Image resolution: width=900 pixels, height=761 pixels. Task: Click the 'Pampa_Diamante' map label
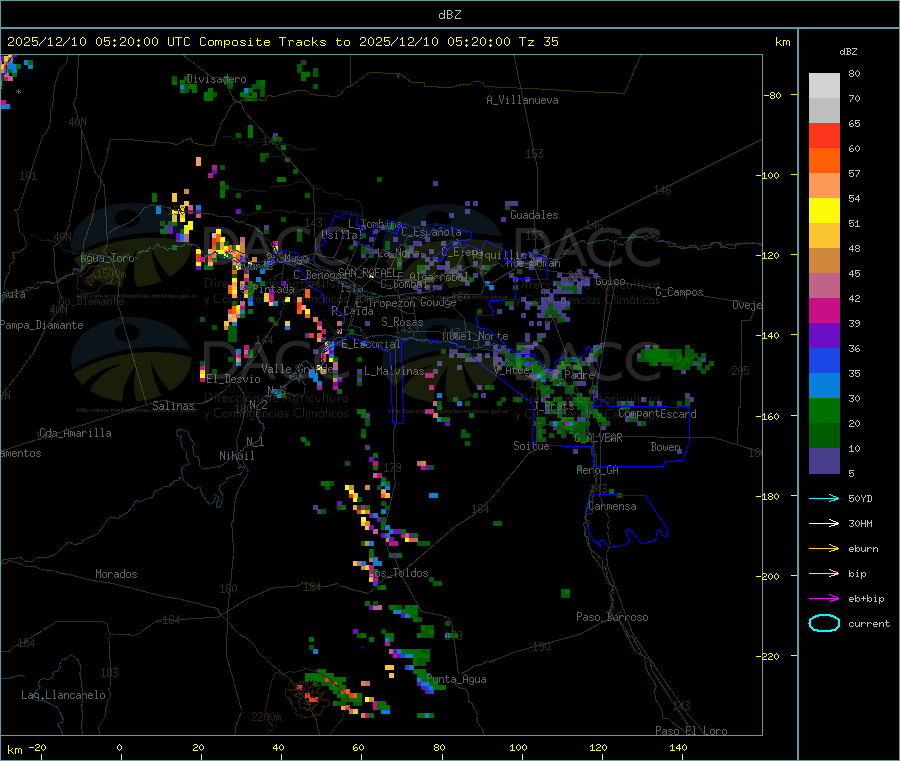coord(42,325)
